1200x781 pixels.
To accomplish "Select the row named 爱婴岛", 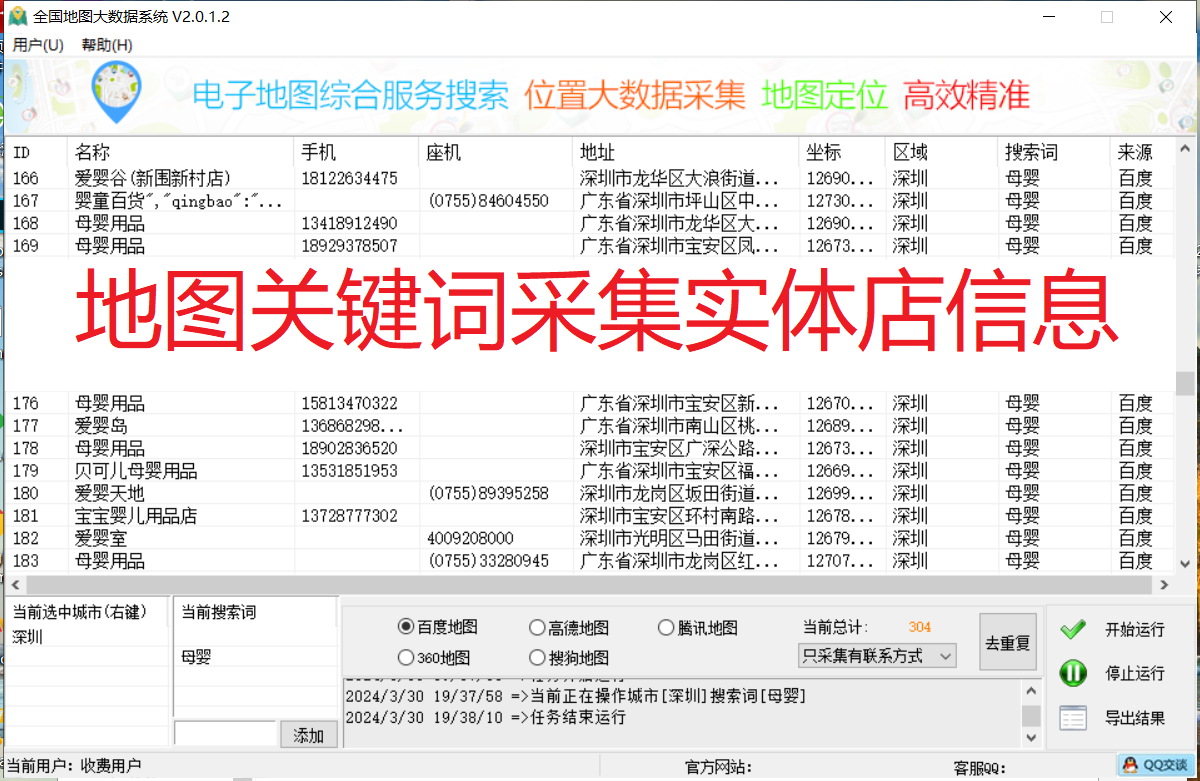I will pos(590,426).
